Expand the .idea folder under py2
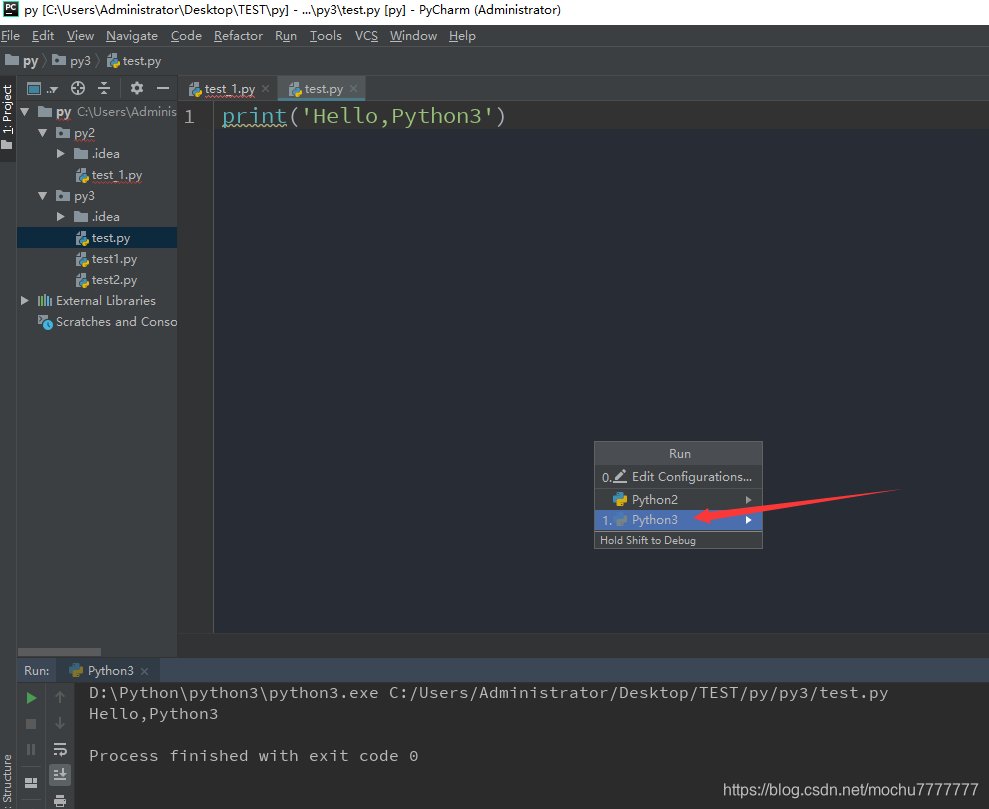The width and height of the screenshot is (989, 809). (x=61, y=154)
